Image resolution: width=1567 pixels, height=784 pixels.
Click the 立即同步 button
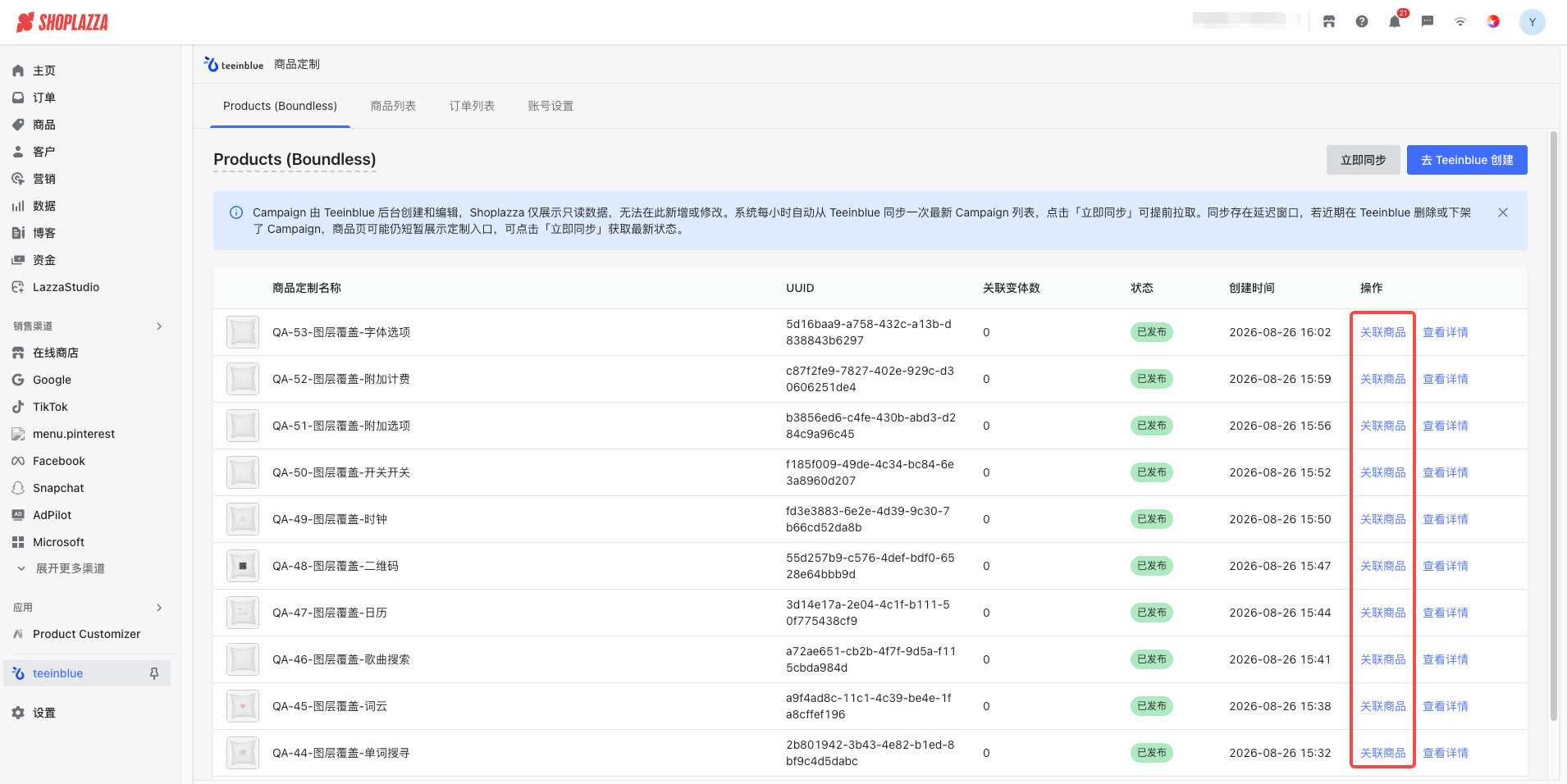pos(1363,160)
